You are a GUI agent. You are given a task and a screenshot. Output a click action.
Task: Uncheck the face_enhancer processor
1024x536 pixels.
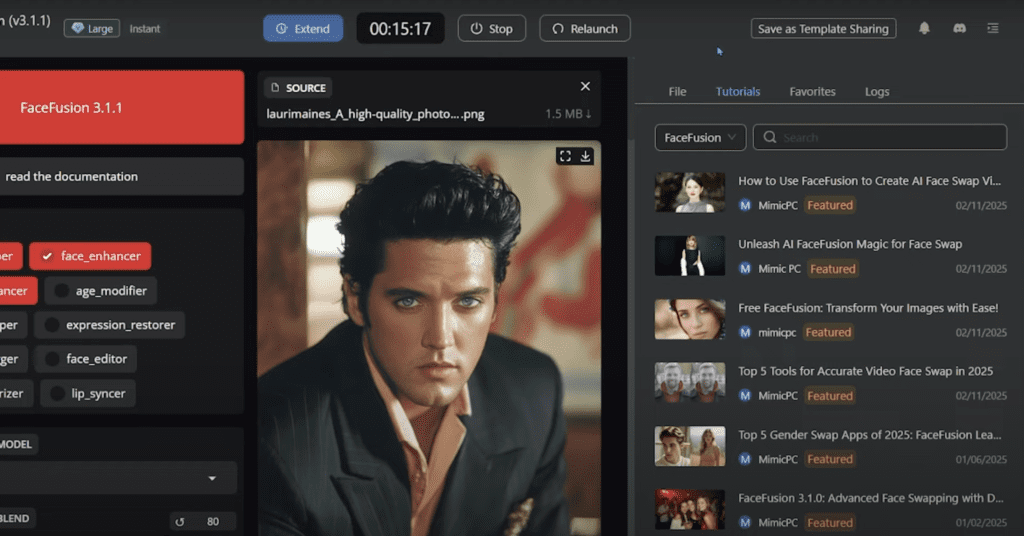click(47, 256)
